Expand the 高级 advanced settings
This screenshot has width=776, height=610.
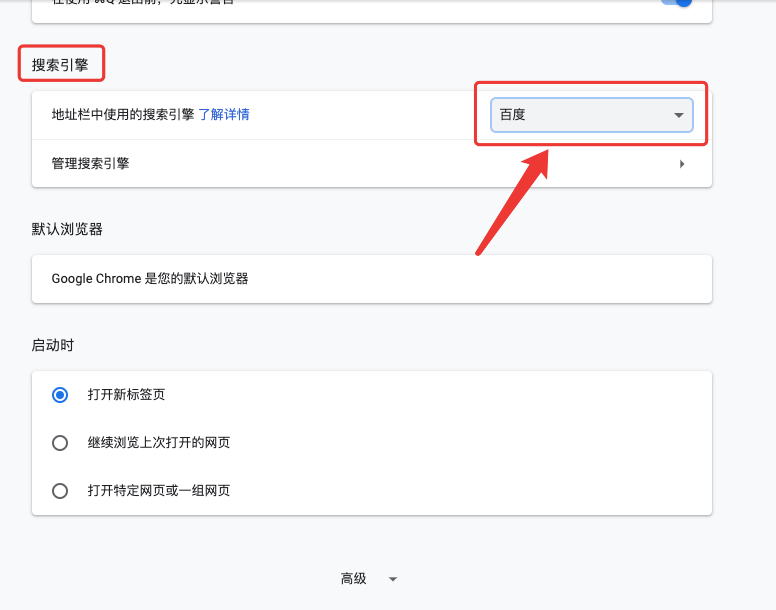pos(369,578)
